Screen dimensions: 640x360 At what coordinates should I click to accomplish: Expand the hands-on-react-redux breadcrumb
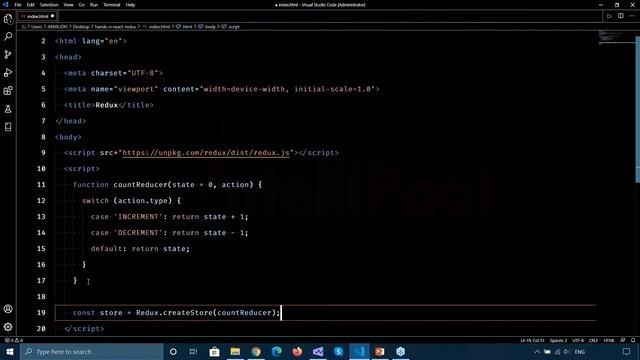(x=116, y=27)
